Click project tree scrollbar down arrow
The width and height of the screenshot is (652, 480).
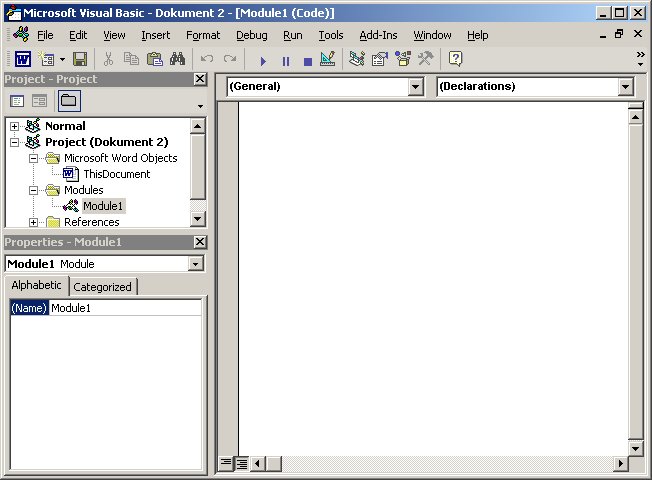click(x=198, y=219)
